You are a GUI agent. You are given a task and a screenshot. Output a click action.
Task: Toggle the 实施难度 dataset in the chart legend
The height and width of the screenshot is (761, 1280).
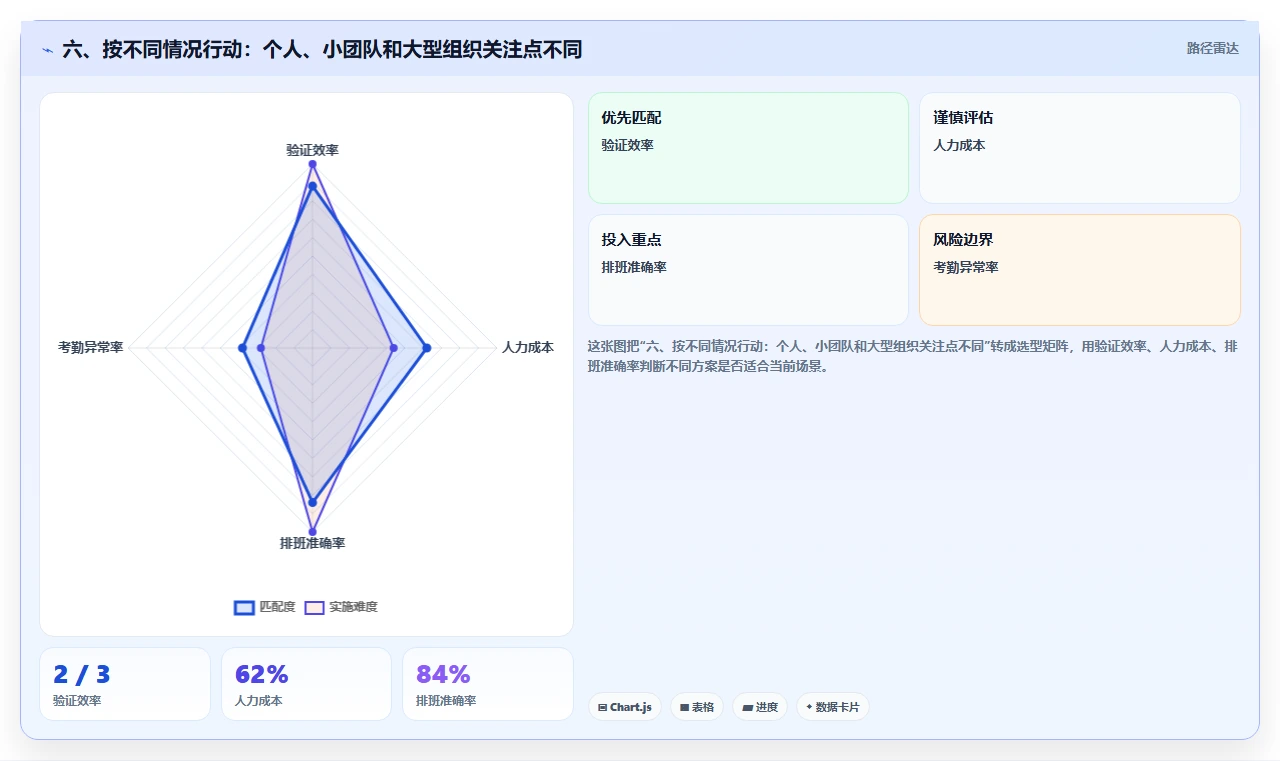[341, 607]
